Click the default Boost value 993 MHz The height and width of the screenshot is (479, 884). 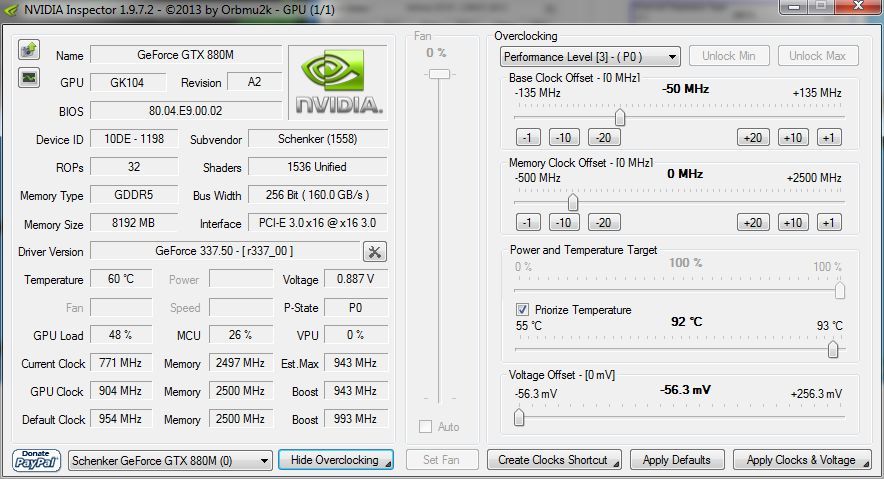pos(356,419)
